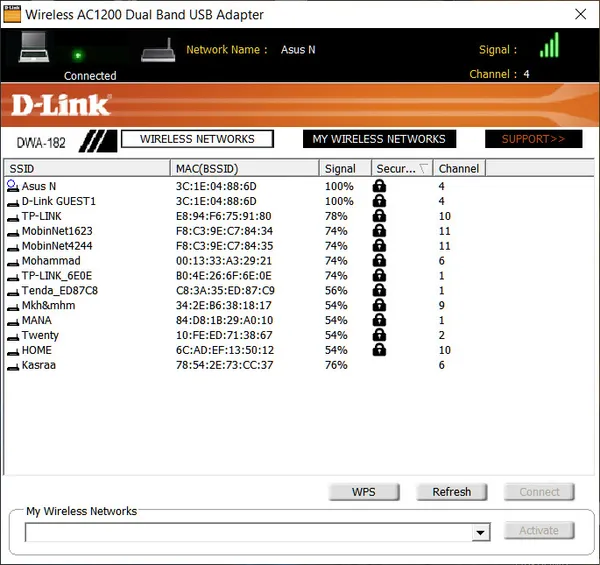Click MAC address 00:13:33:A3:29:21
Viewport: 600px width, 565px height.
pos(224,261)
